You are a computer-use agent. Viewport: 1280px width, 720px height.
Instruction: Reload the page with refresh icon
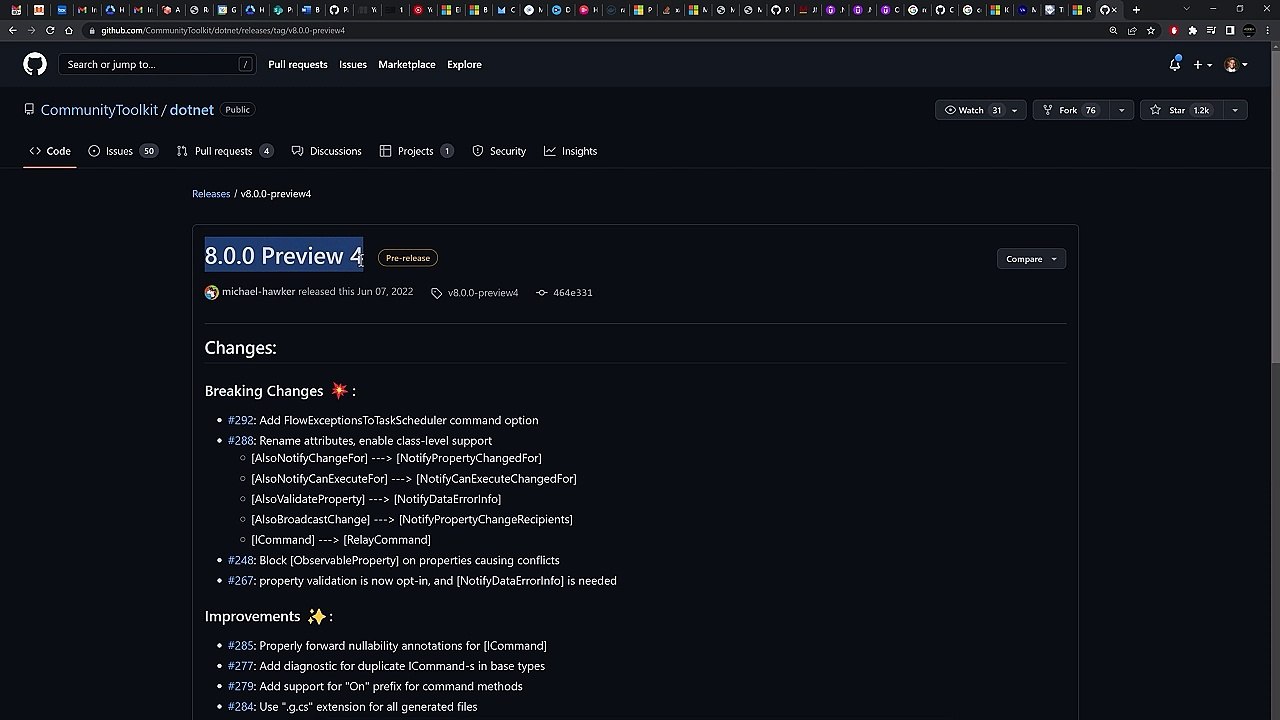point(50,30)
